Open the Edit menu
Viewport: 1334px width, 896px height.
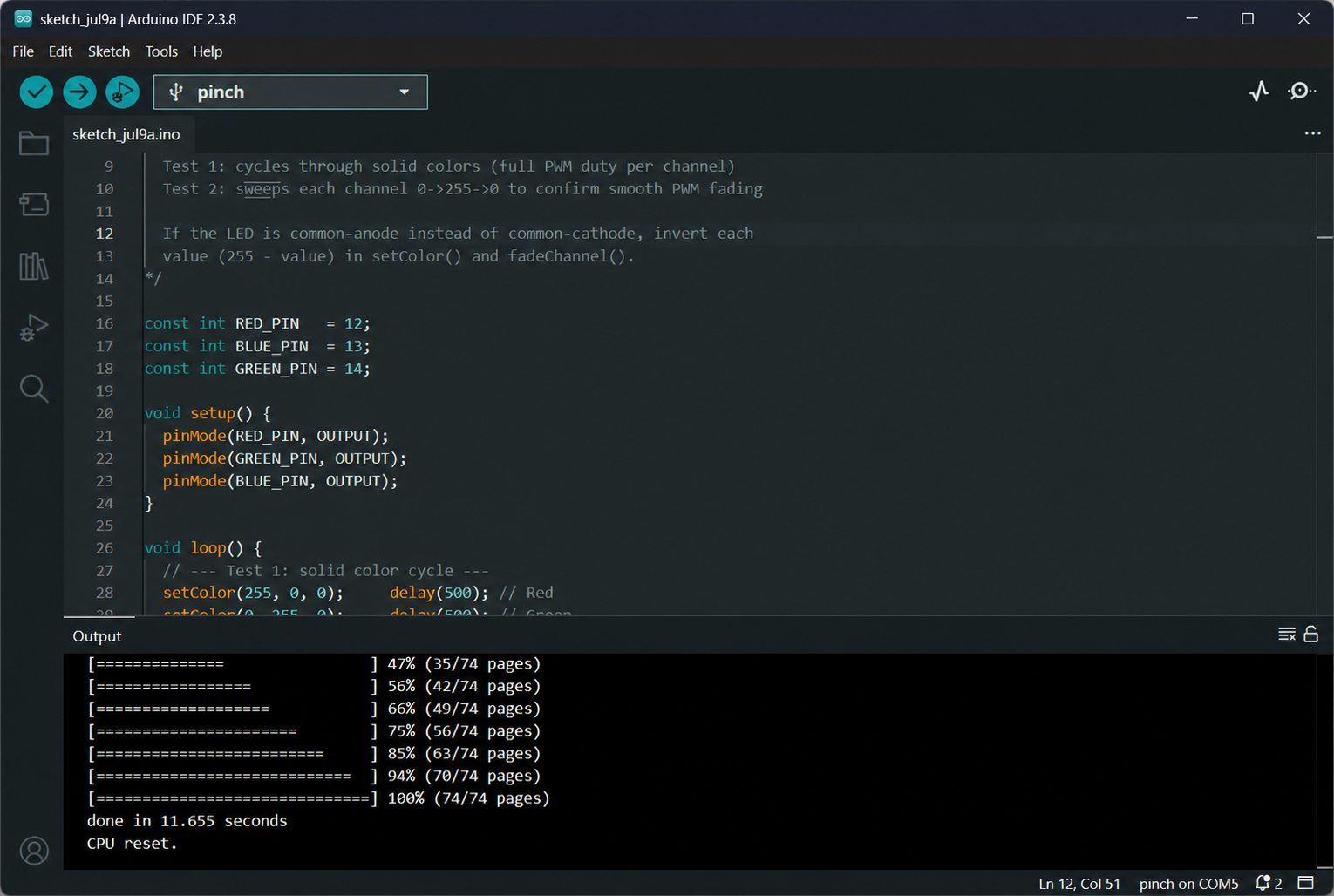(x=60, y=51)
